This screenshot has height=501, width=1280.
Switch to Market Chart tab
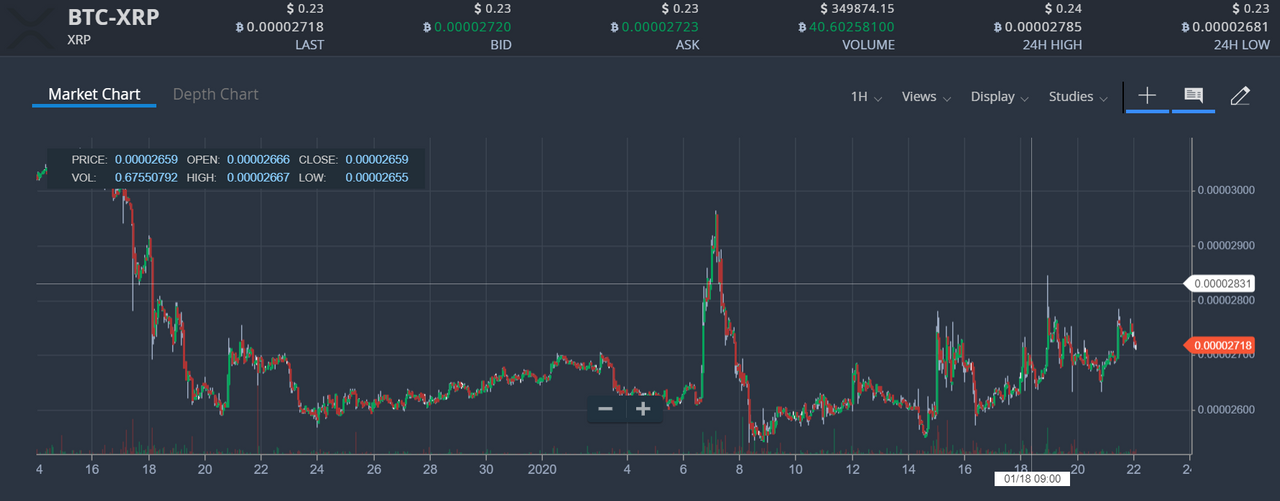(x=94, y=94)
